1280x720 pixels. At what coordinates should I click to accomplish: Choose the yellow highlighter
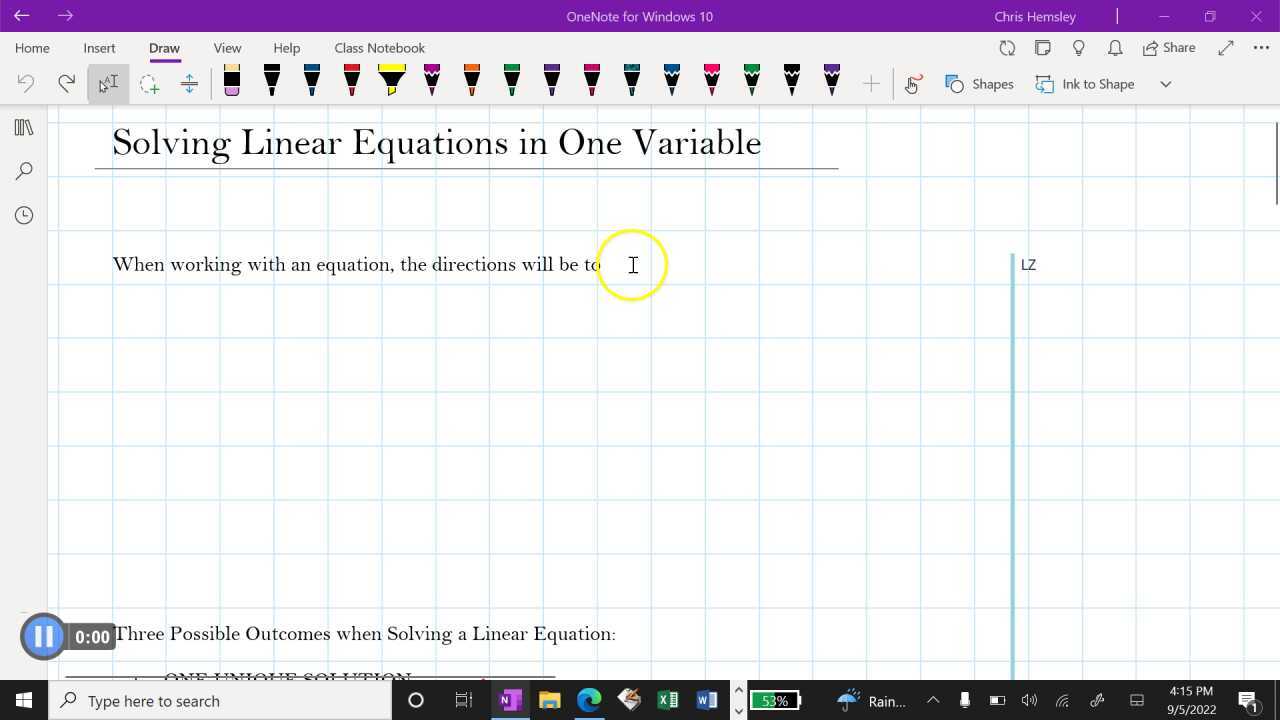pos(391,83)
